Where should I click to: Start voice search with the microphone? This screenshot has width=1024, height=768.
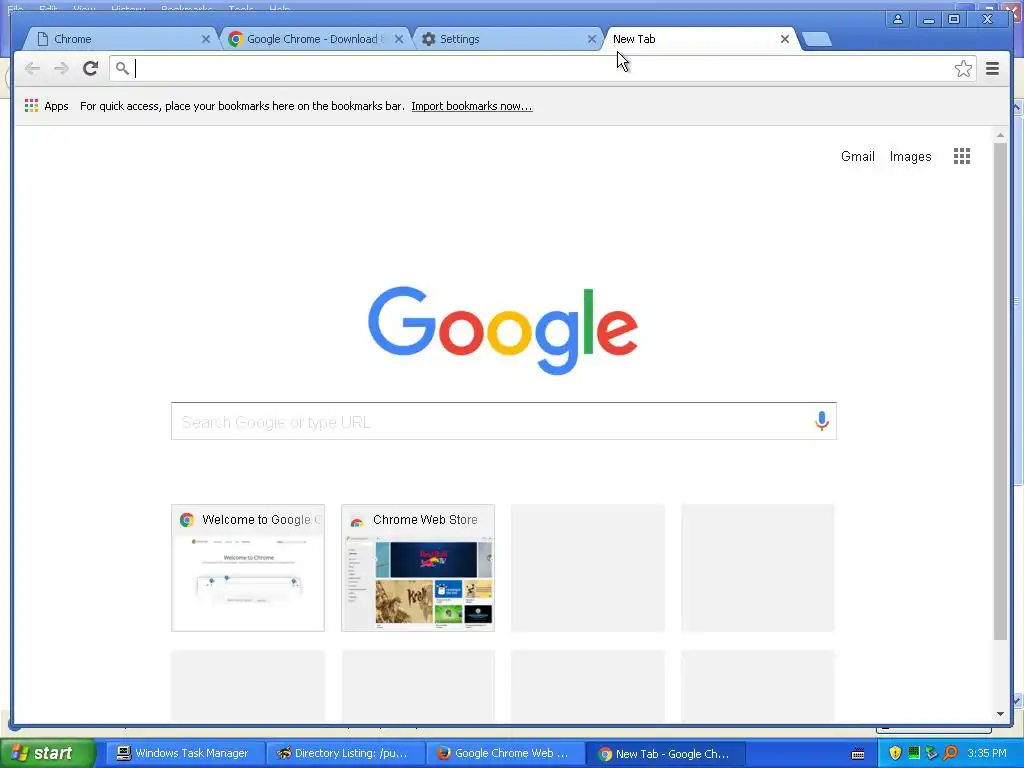click(822, 421)
